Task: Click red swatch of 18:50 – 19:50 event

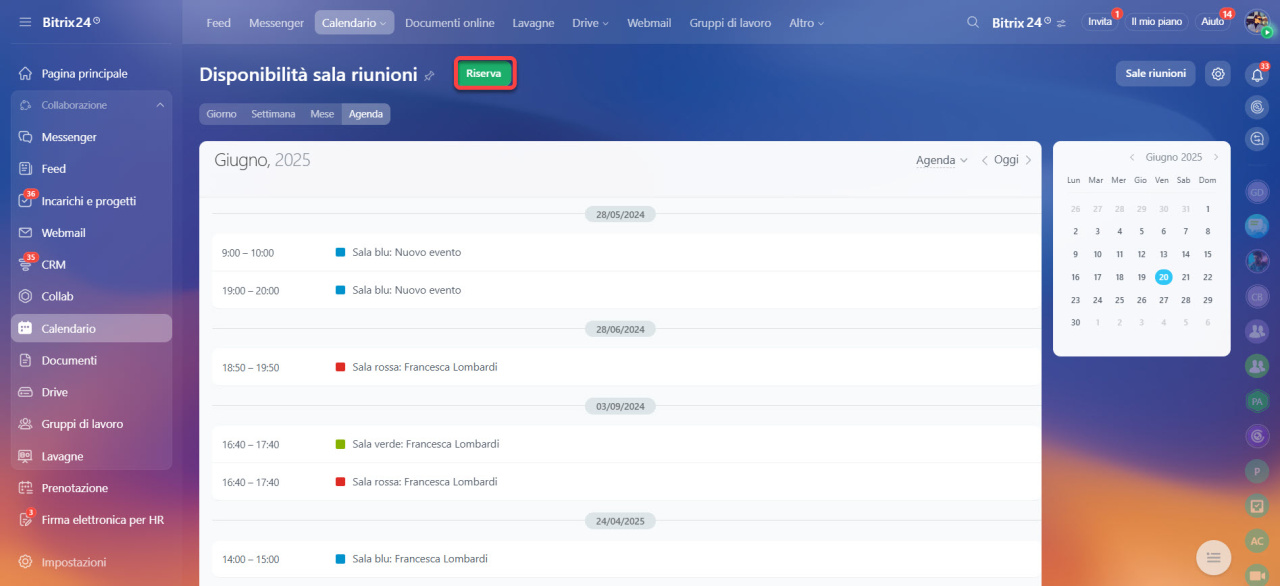Action: [x=340, y=367]
